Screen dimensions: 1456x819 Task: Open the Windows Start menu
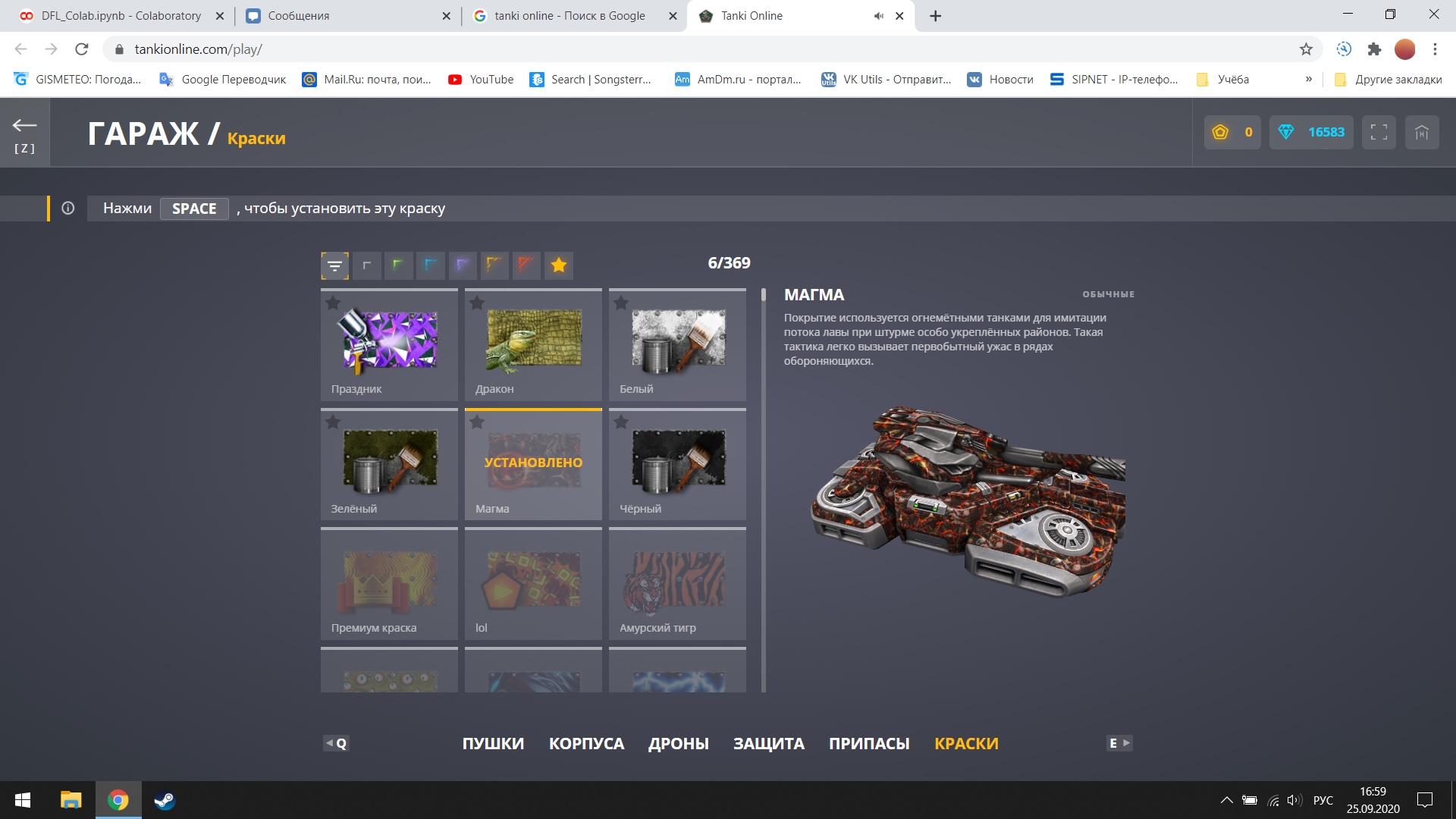tap(23, 800)
